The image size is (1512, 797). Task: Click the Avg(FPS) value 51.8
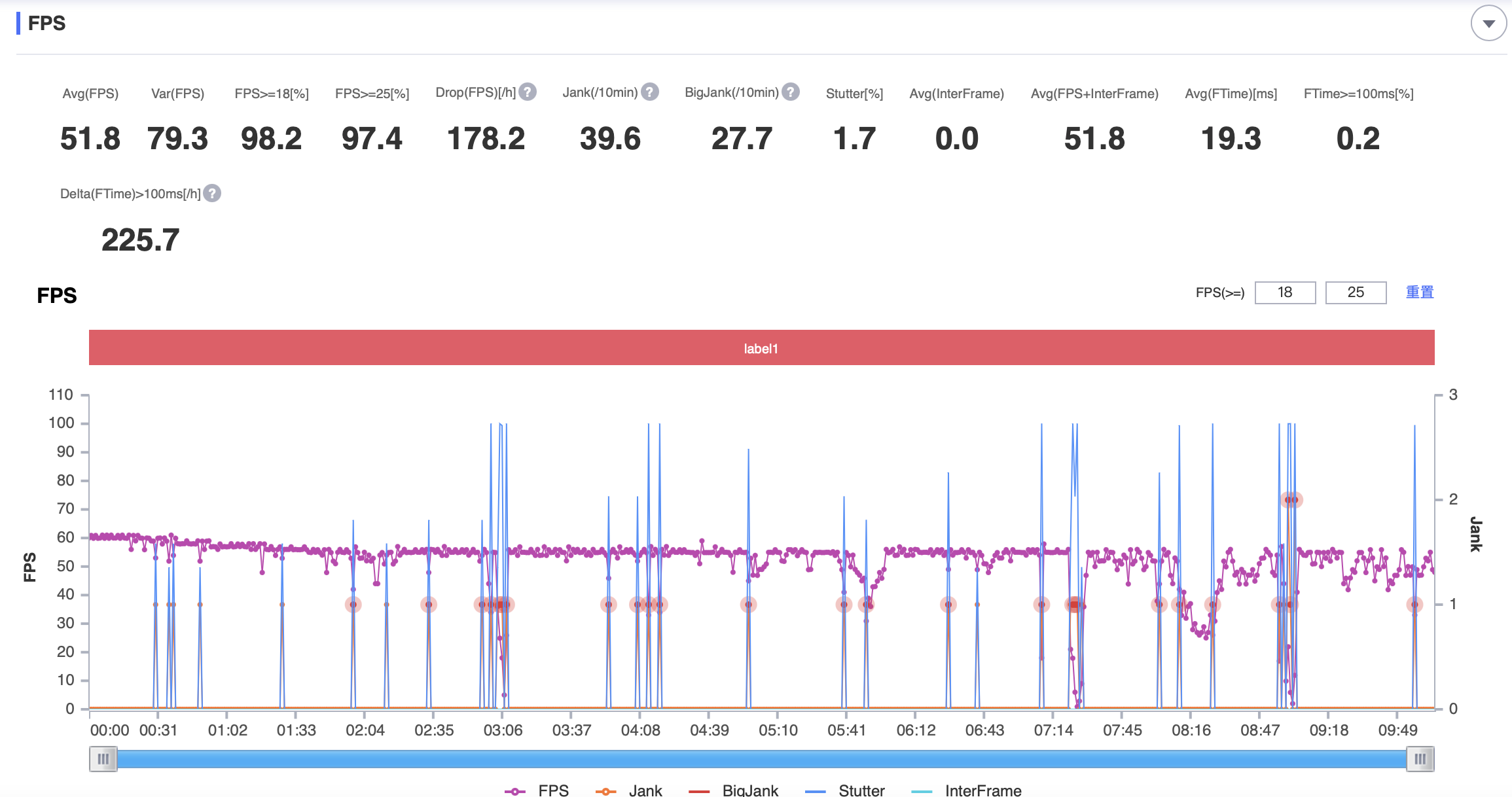click(90, 139)
